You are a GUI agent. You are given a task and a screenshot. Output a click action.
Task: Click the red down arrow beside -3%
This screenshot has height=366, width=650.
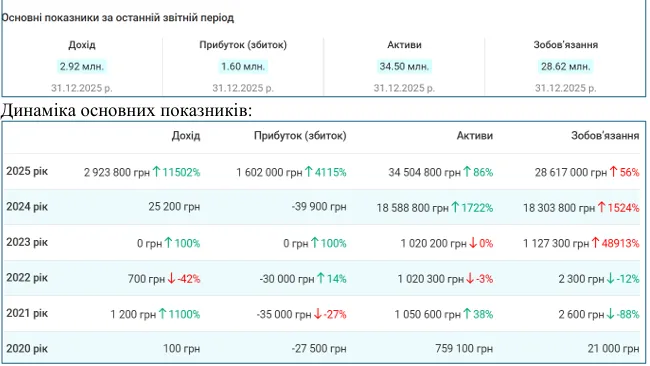tap(470, 279)
